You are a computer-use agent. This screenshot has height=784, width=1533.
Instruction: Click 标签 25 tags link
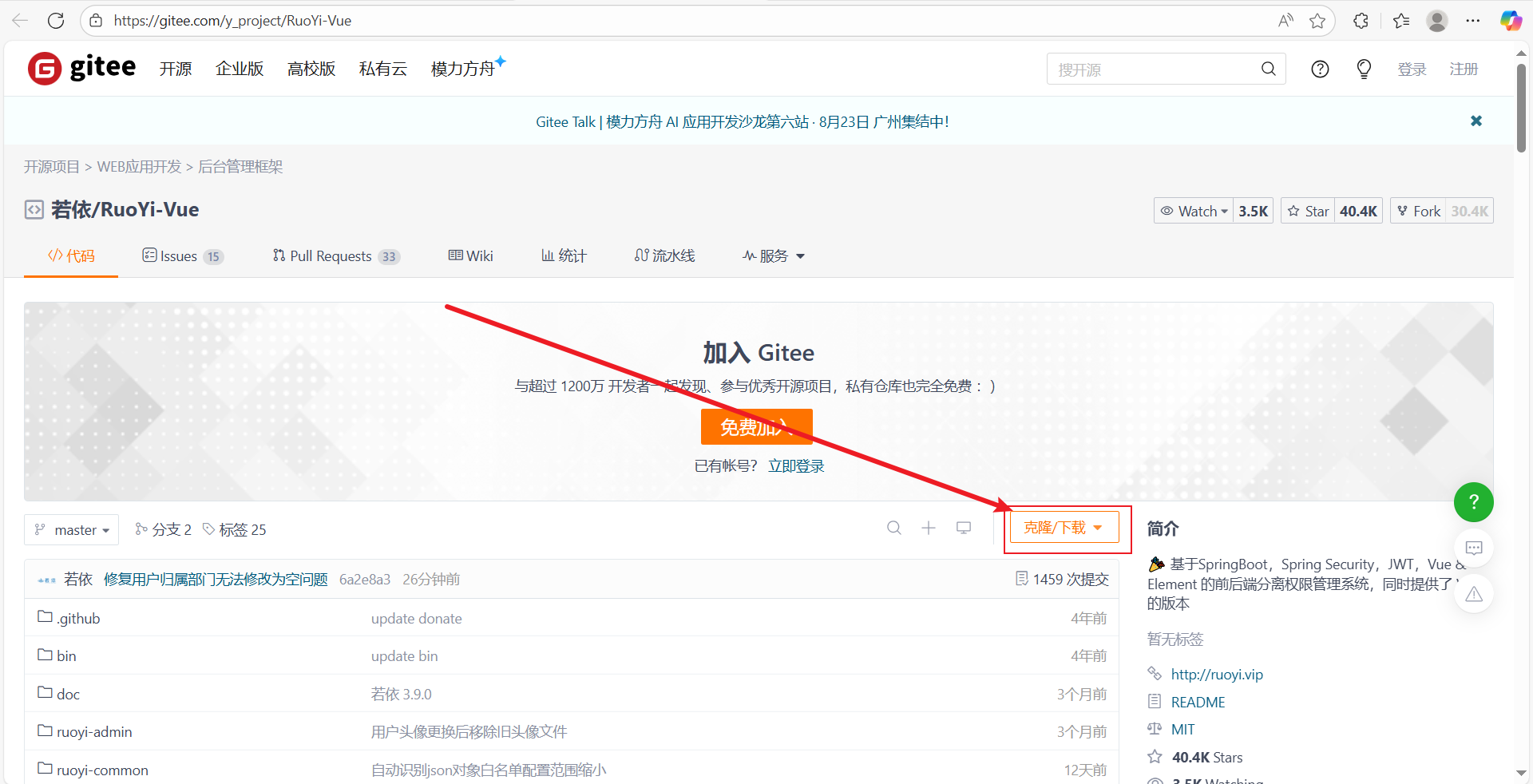[235, 529]
